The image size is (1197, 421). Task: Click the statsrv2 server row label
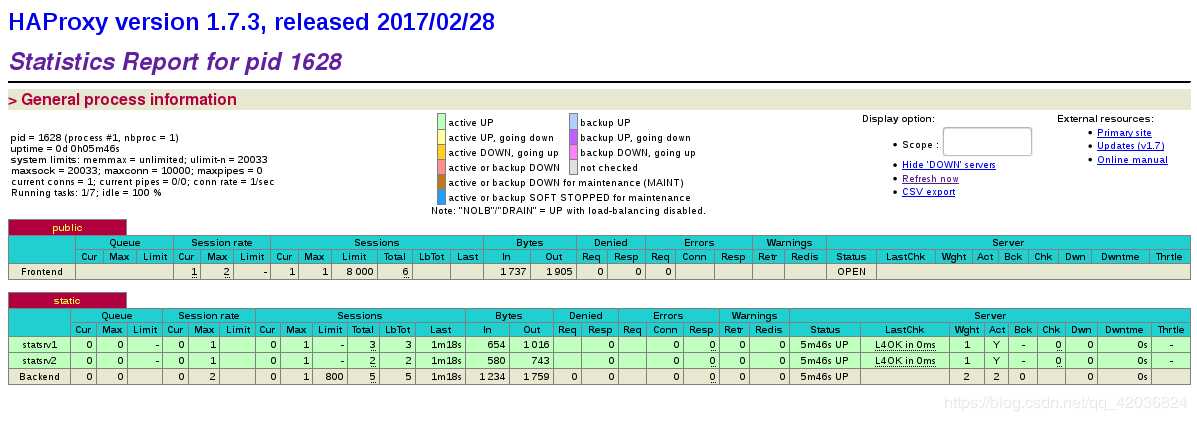coord(40,361)
